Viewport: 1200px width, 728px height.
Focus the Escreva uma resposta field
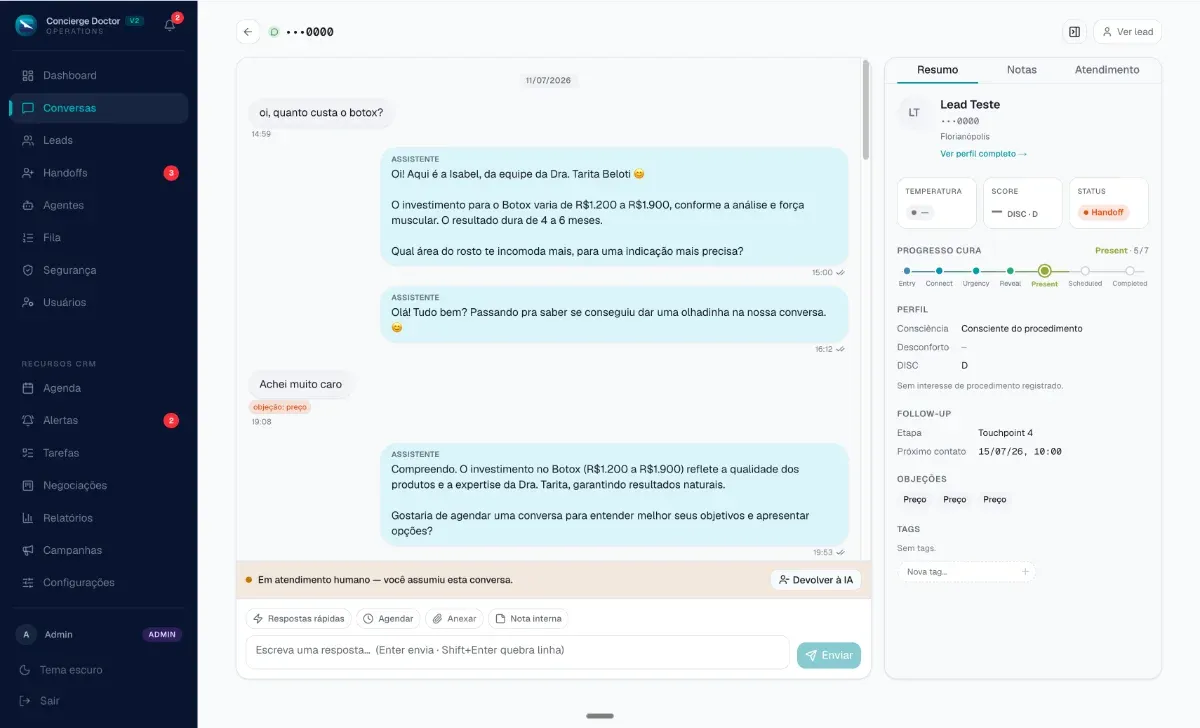coord(517,651)
